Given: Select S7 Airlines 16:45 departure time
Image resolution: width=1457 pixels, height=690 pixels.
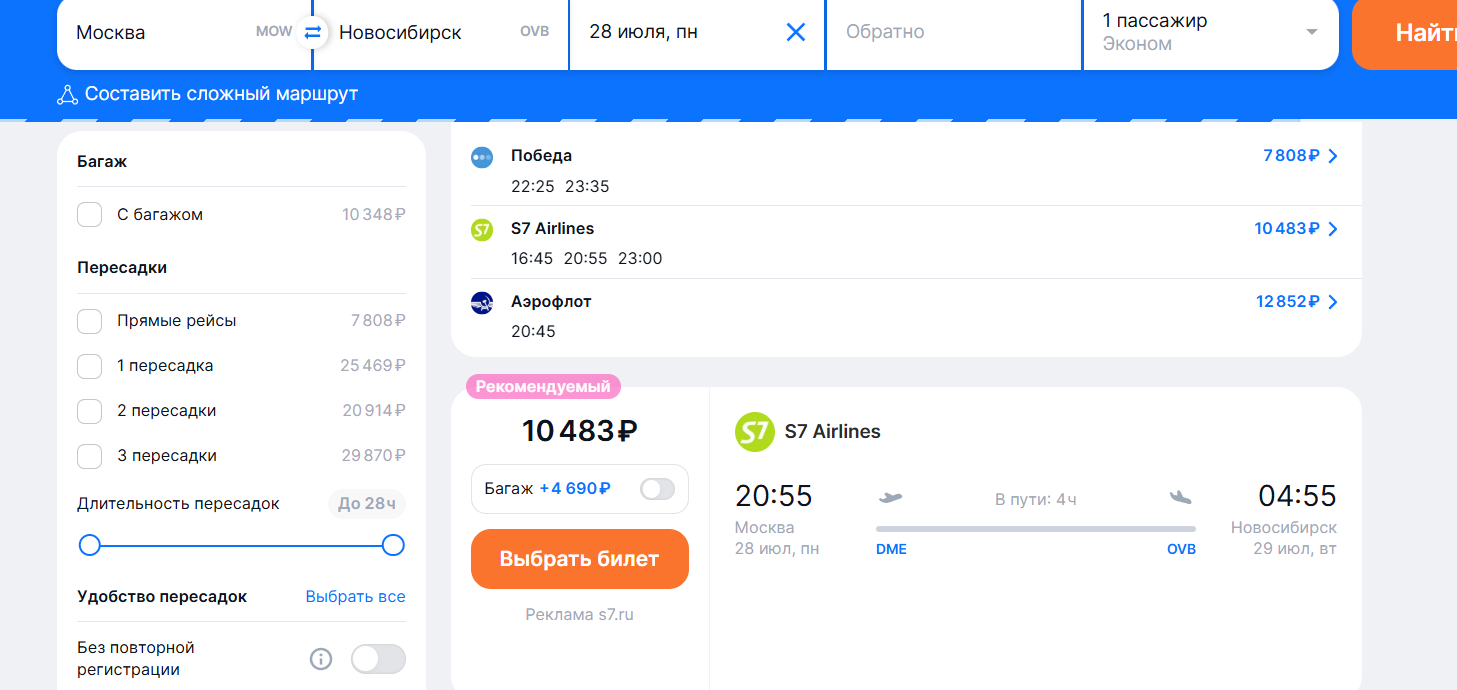Looking at the screenshot, I should coord(532,259).
